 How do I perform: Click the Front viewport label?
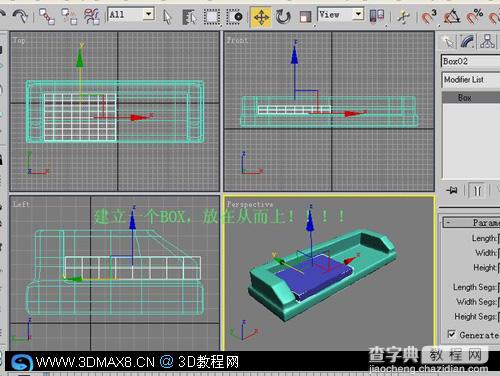point(237,40)
